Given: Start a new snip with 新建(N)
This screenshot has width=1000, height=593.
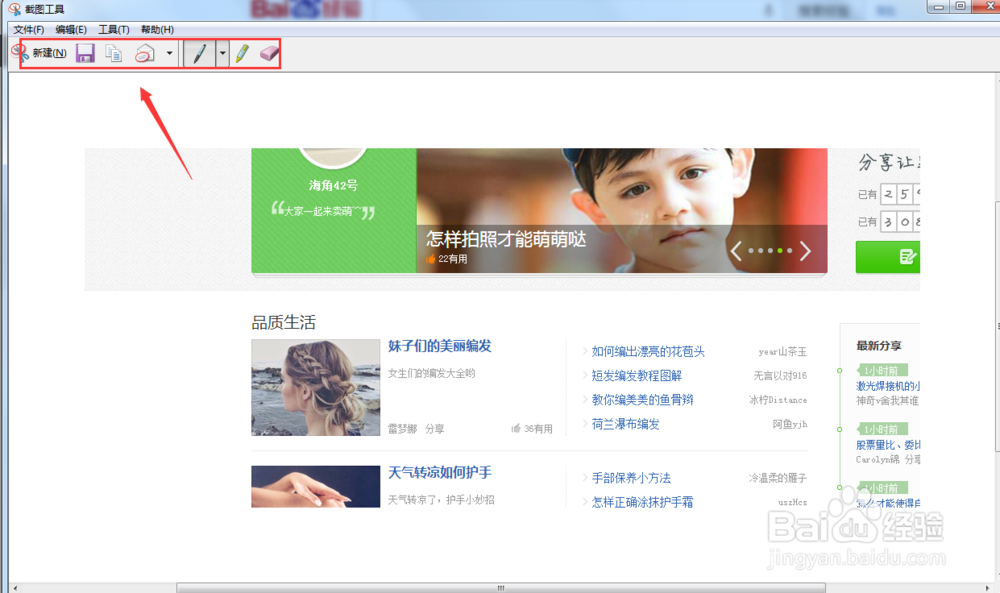Looking at the screenshot, I should pos(44,53).
